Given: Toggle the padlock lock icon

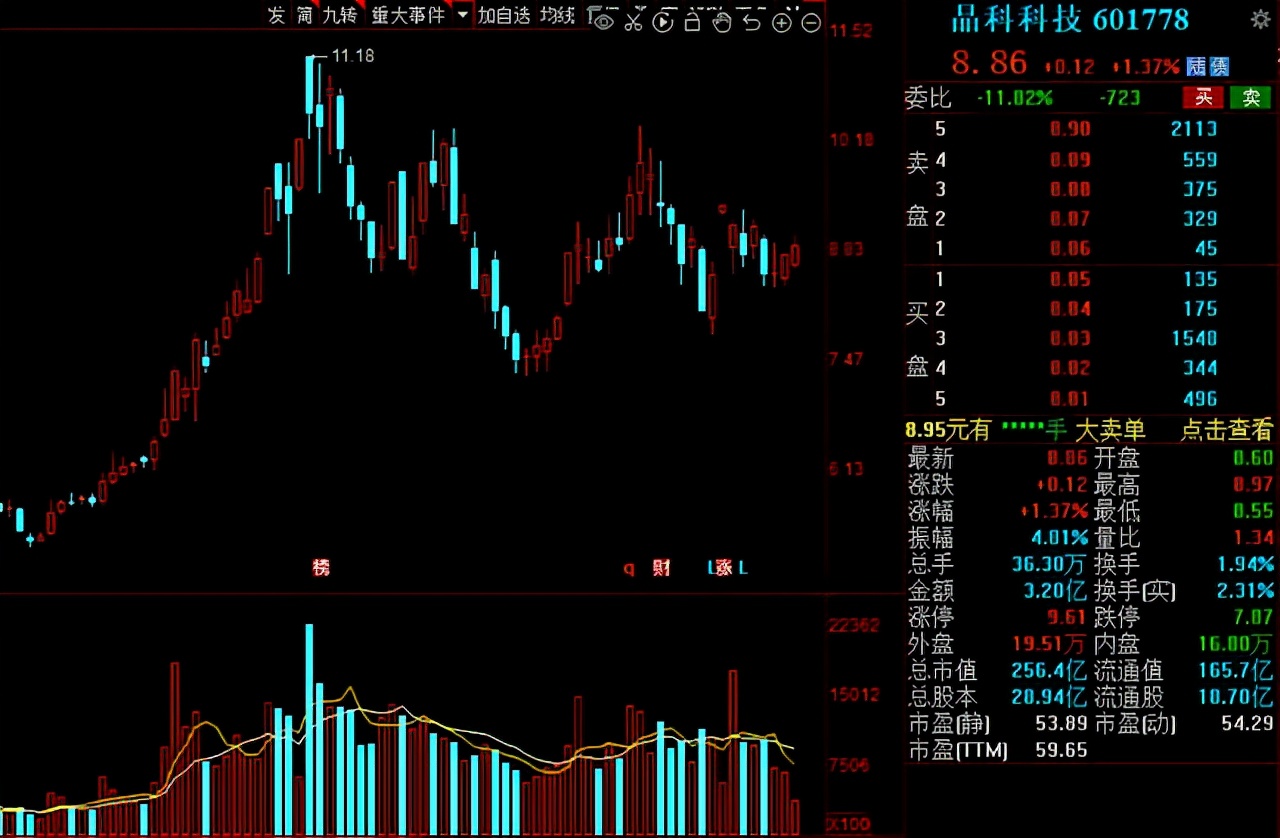Looking at the screenshot, I should (x=692, y=20).
